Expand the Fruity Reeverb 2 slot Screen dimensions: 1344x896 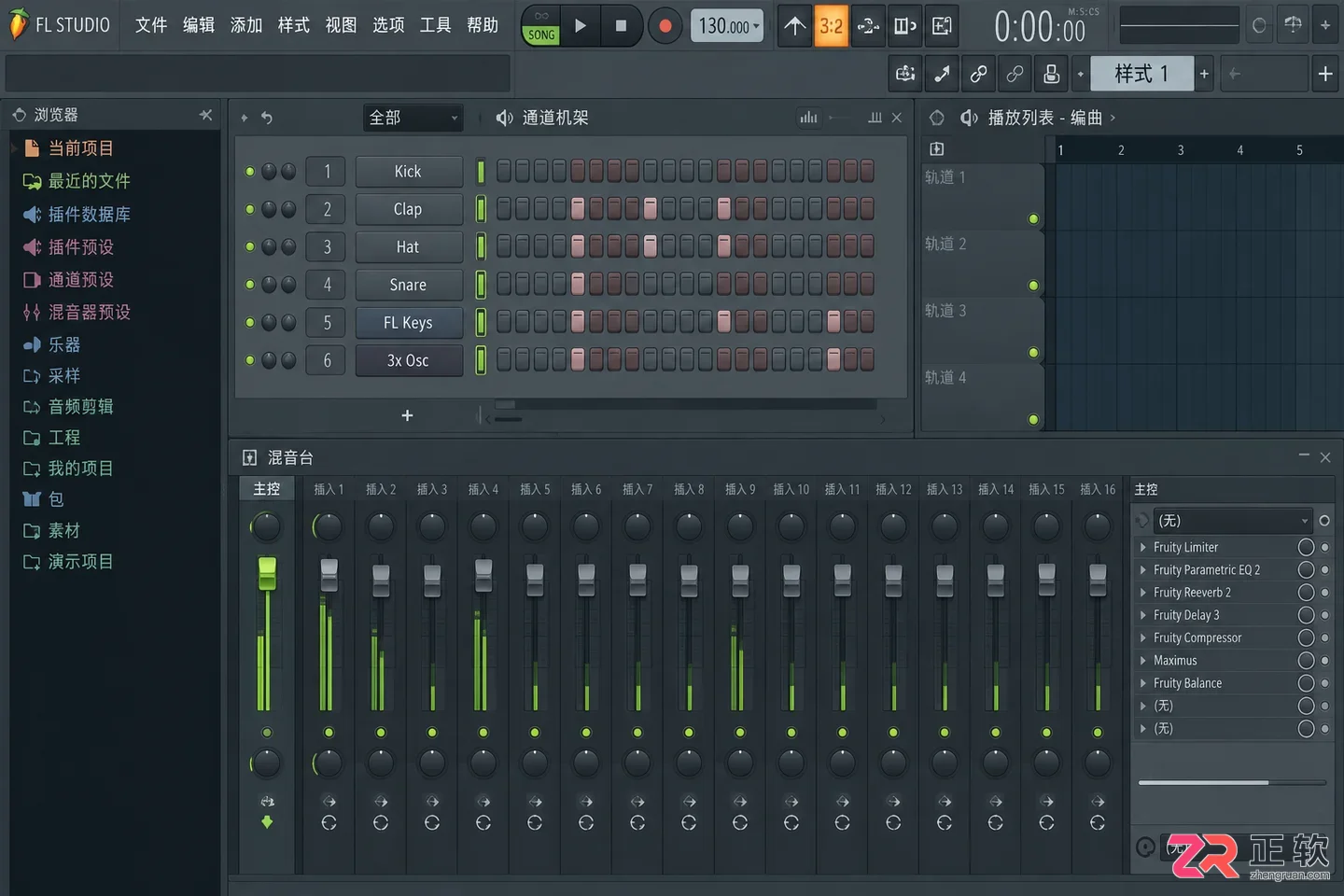[1143, 593]
